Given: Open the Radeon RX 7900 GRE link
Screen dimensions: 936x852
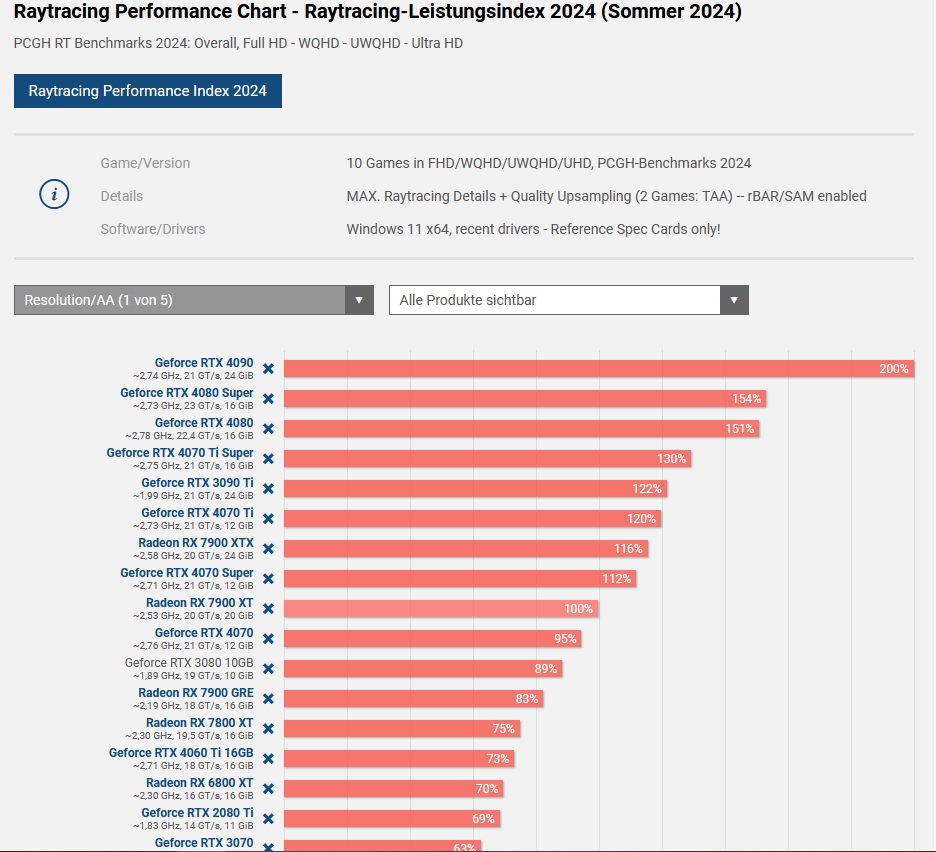Looking at the screenshot, I should (x=196, y=693).
